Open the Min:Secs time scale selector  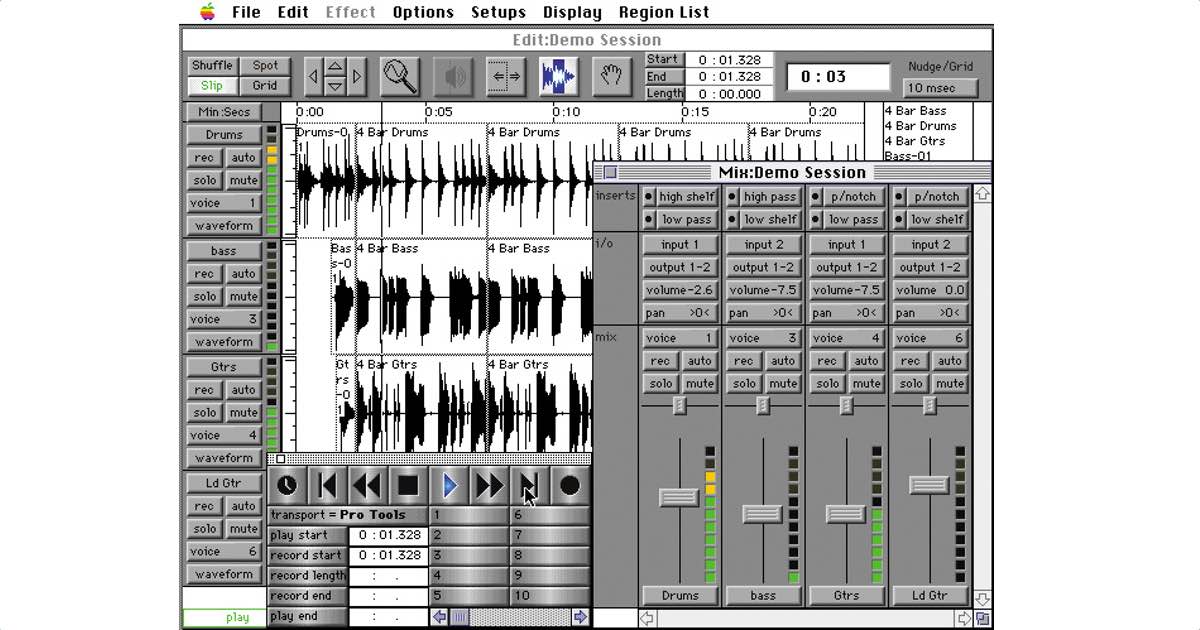[222, 111]
